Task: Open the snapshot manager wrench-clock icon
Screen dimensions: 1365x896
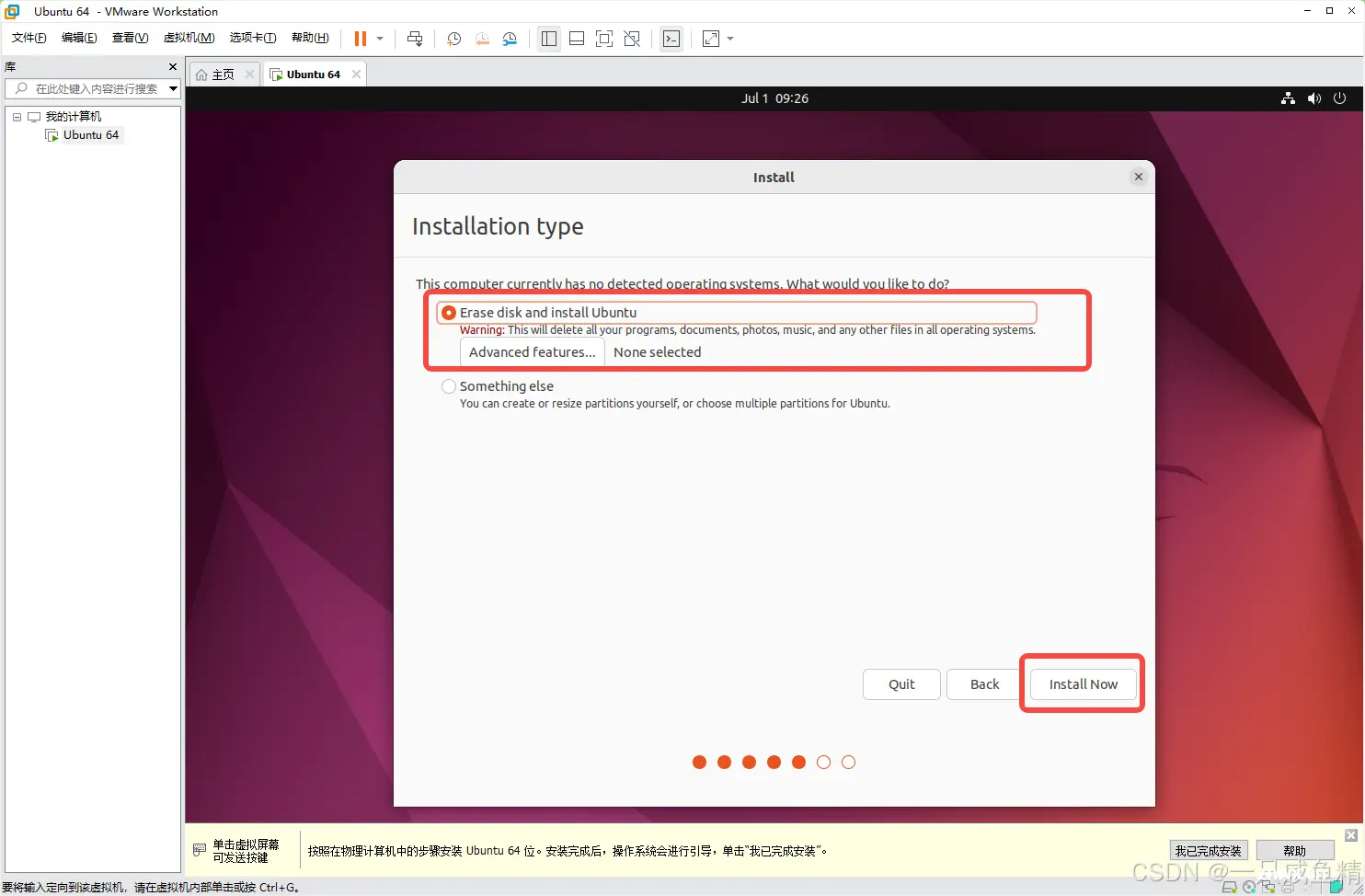Action: (x=510, y=39)
